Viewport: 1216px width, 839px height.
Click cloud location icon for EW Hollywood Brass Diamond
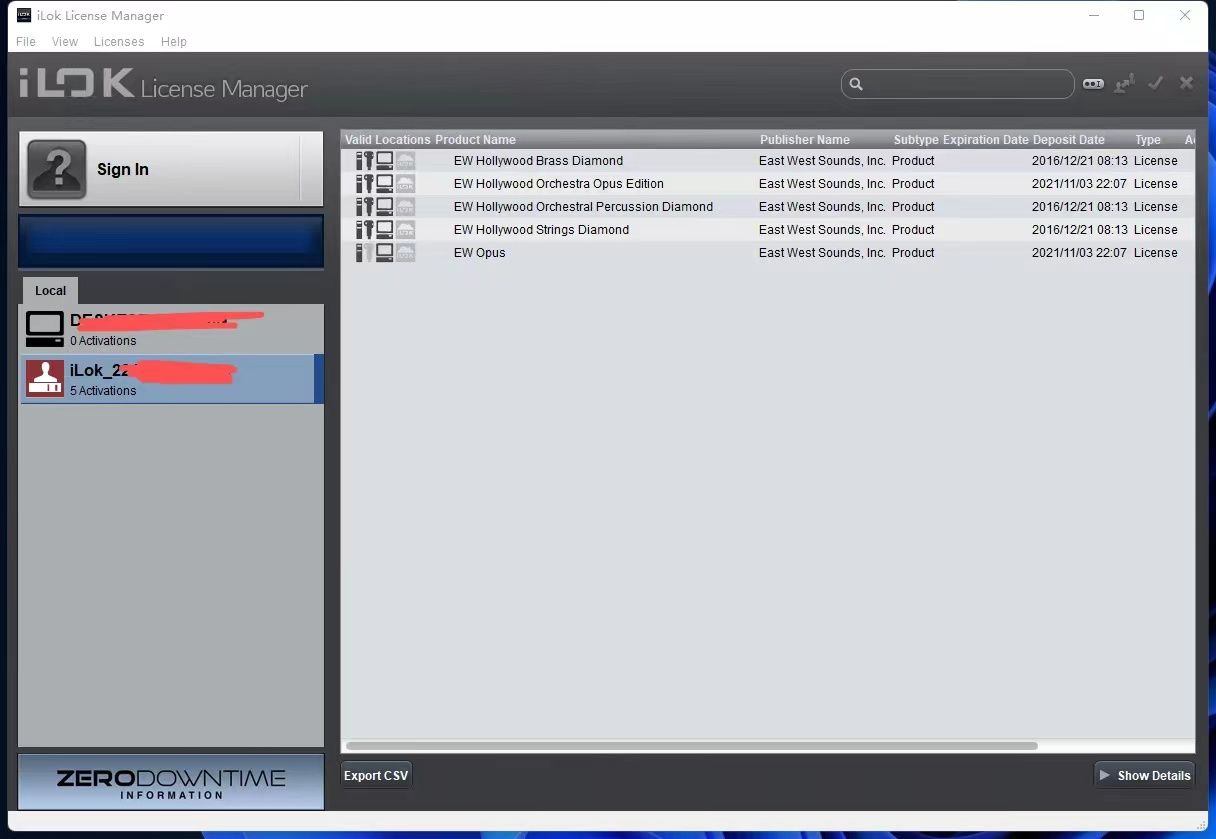(x=405, y=161)
